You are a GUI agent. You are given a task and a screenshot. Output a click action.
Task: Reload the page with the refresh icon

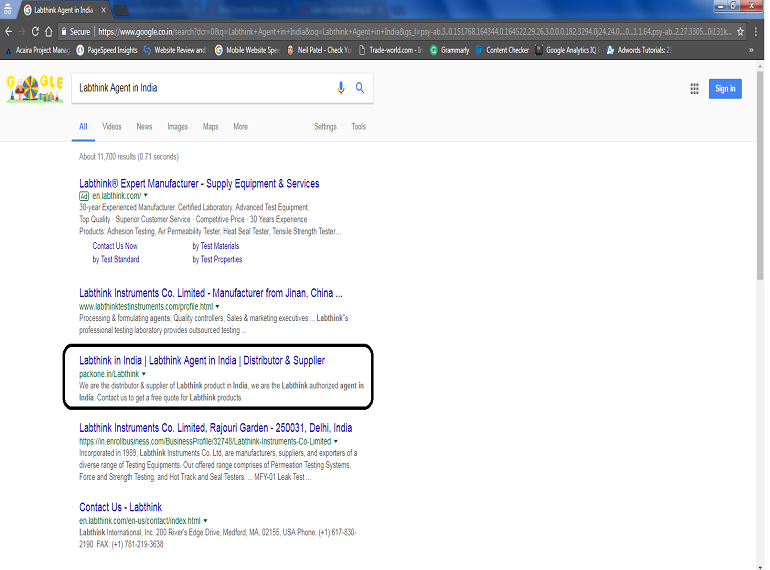pyautogui.click(x=35, y=32)
